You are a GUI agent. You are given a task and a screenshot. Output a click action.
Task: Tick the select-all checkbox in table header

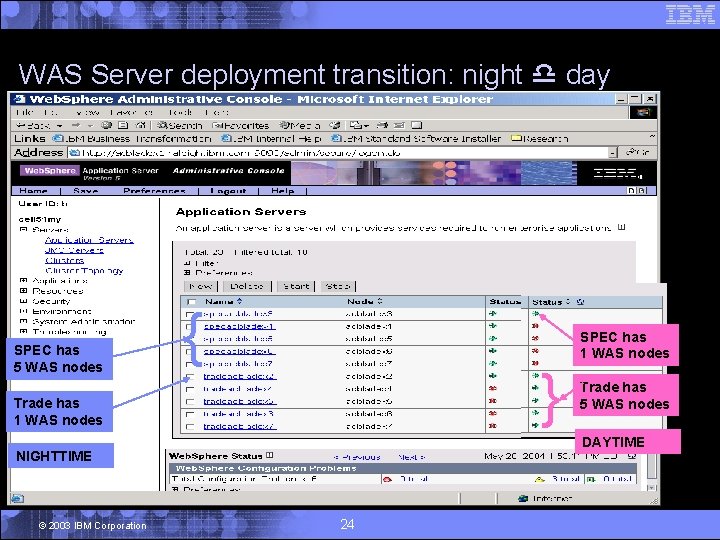tap(191, 302)
